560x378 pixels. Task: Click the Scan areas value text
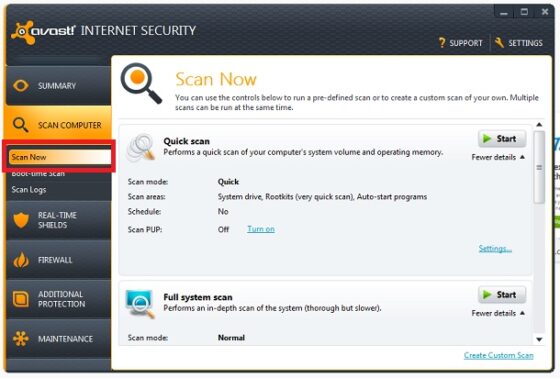[322, 197]
